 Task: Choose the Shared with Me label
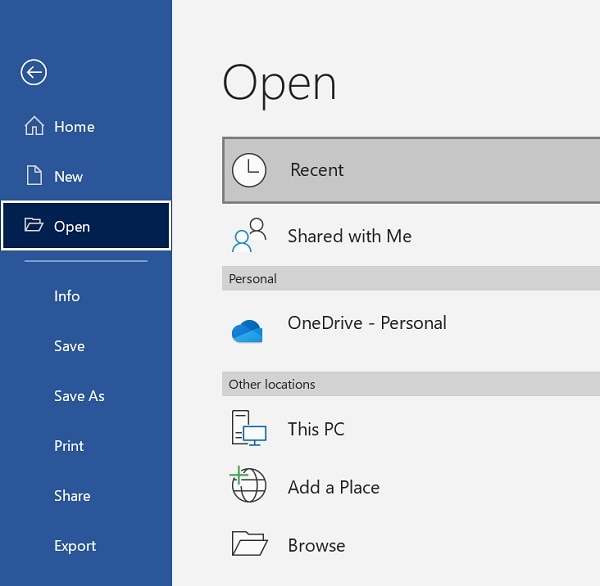(350, 236)
